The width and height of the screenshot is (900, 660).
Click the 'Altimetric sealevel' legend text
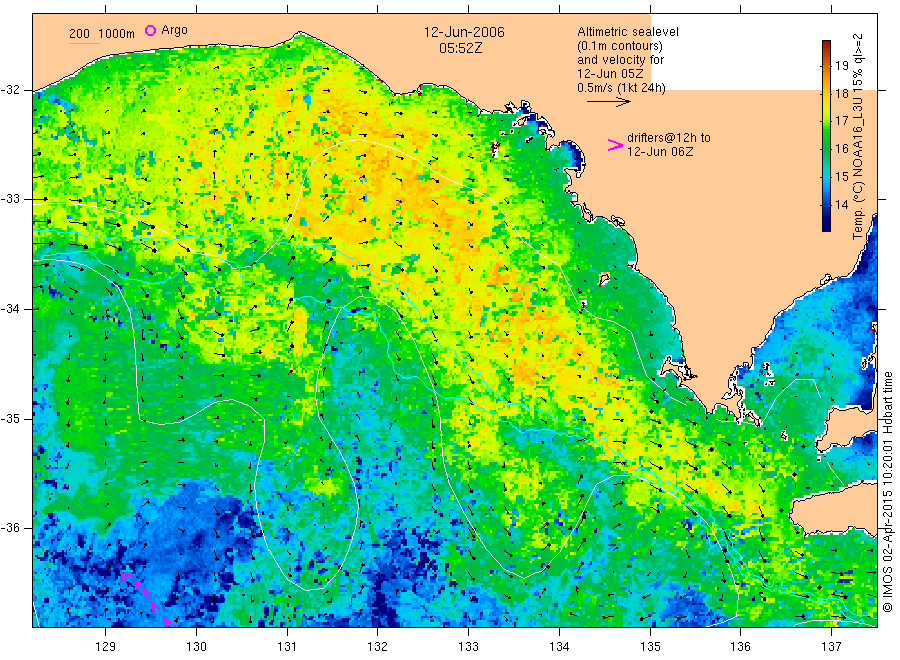tap(627, 32)
